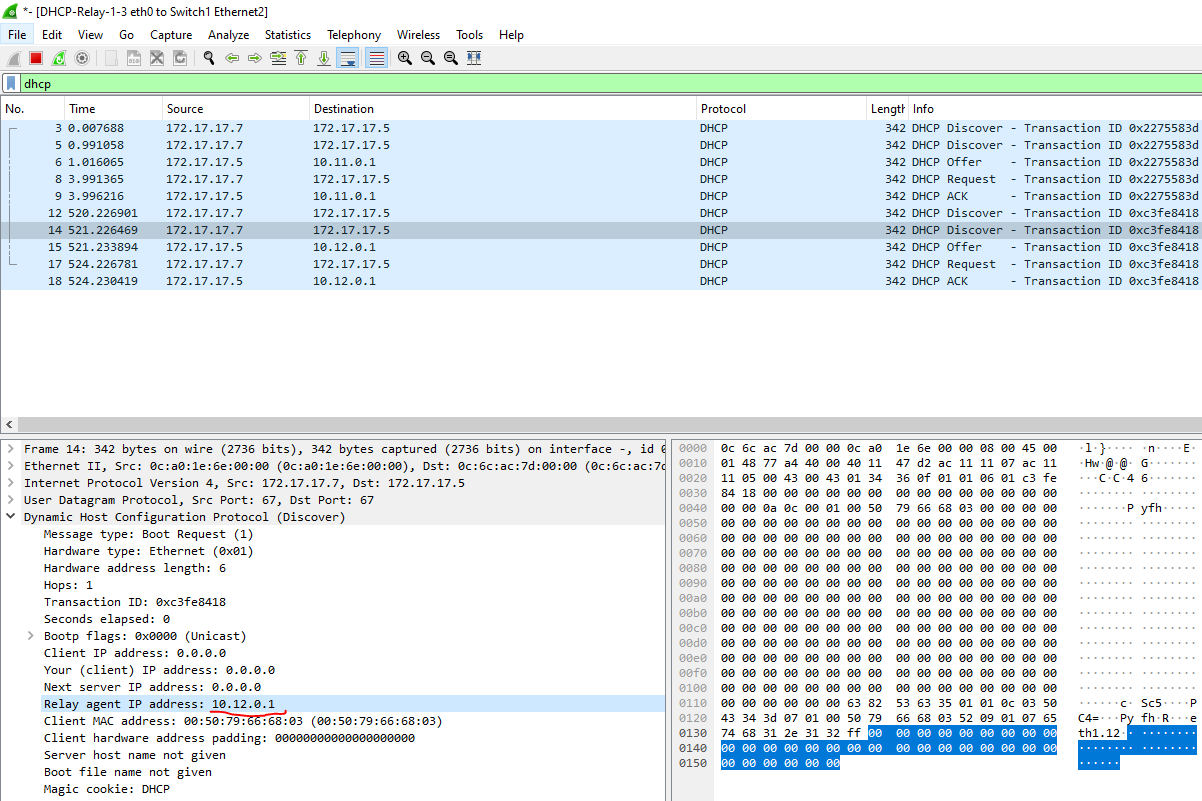Image resolution: width=1202 pixels, height=801 pixels.
Task: Click the display filter bookmark icon
Action: 11,84
